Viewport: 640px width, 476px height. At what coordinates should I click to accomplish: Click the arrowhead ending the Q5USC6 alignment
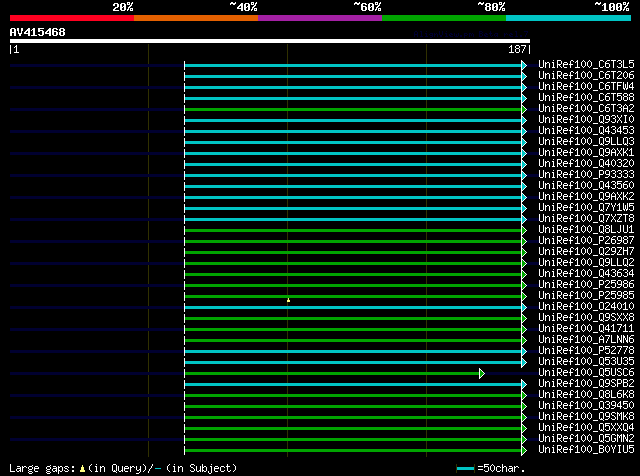[x=482, y=373]
